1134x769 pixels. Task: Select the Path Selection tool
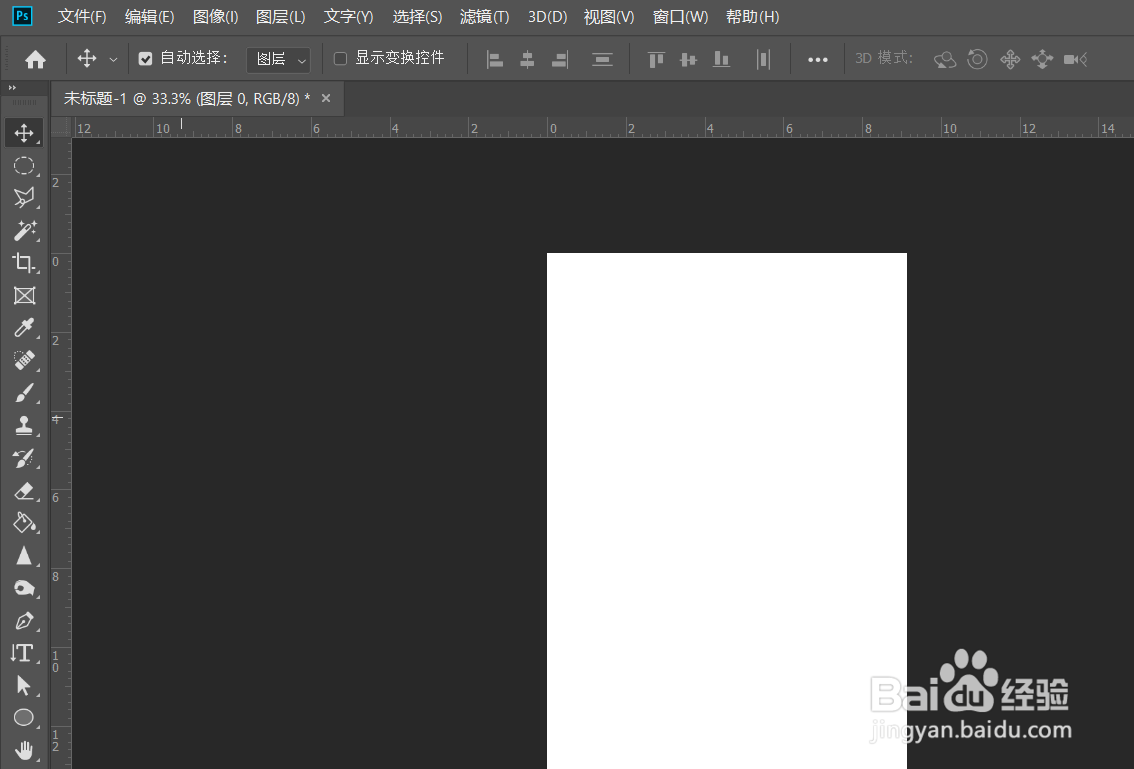24,685
